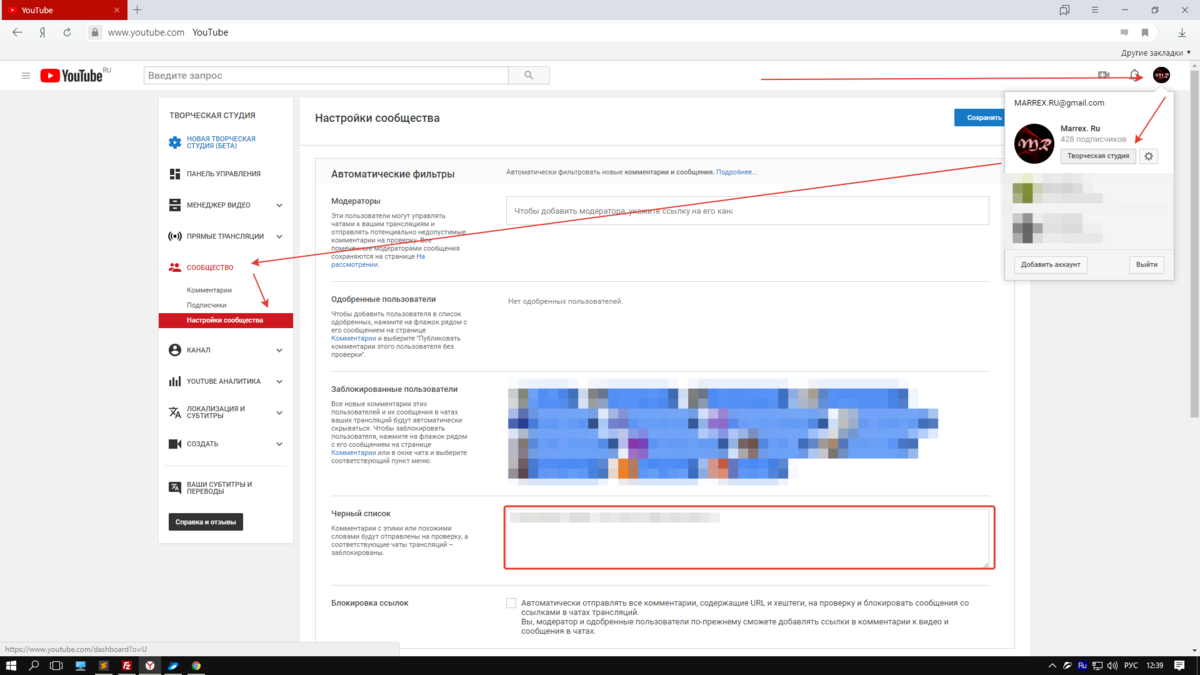Expand the Localization and subtitles chevron

279,413
